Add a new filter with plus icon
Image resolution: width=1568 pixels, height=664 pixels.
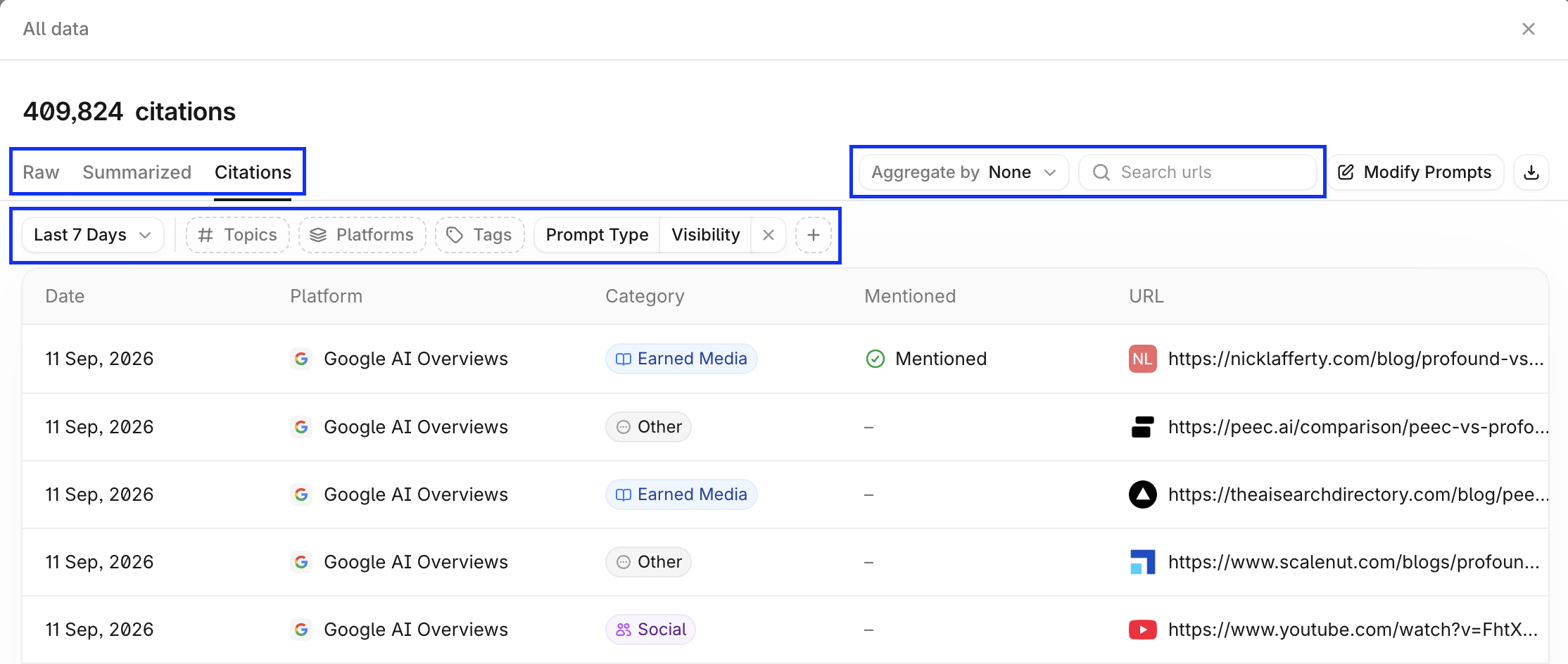(x=813, y=235)
